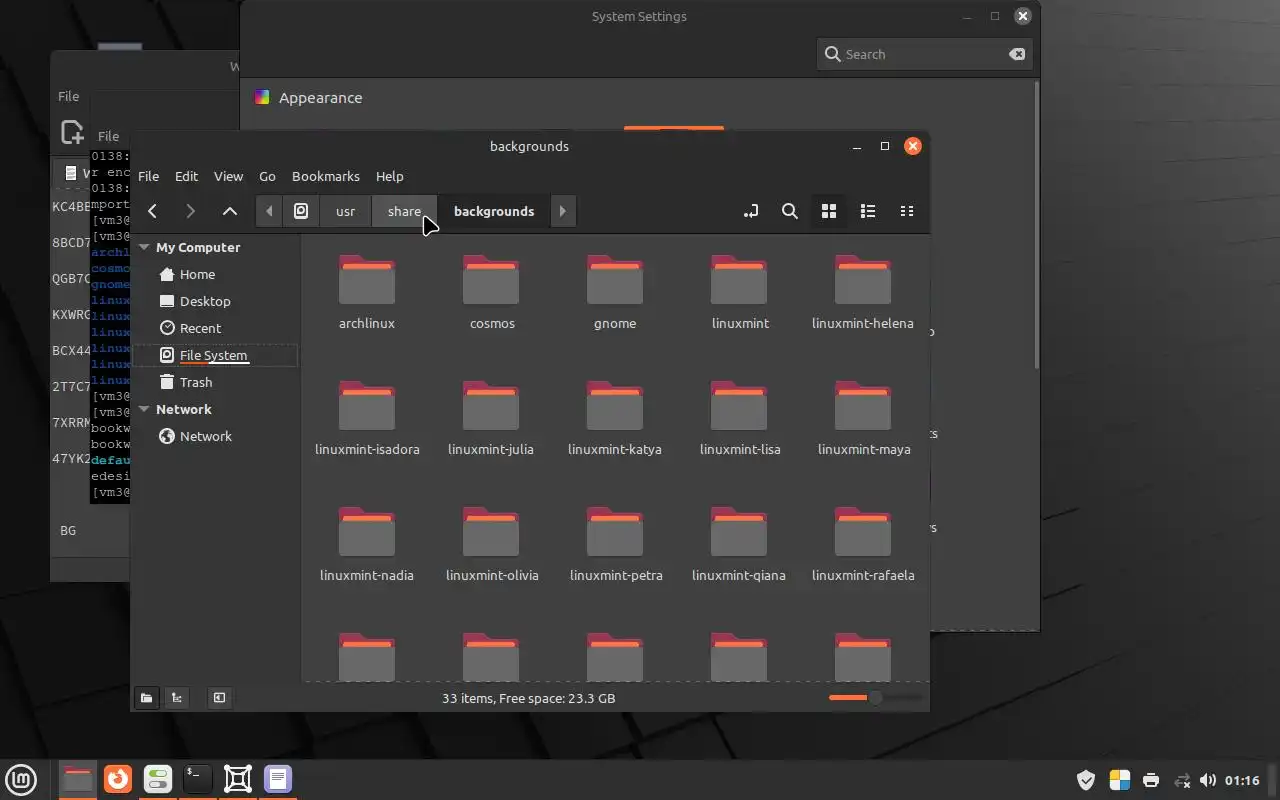Go back using the back arrow
1280x800 pixels.
tap(152, 211)
